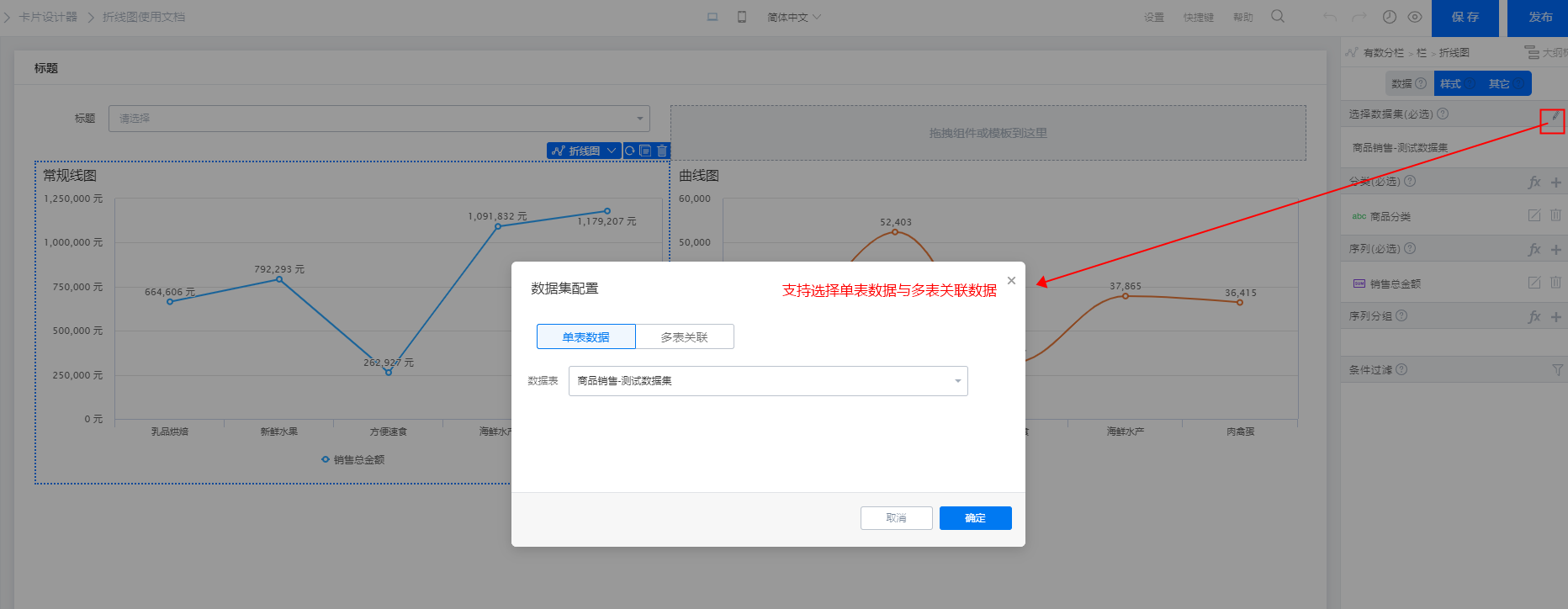Open the 数据表 dropdown in dialog

pyautogui.click(x=768, y=381)
